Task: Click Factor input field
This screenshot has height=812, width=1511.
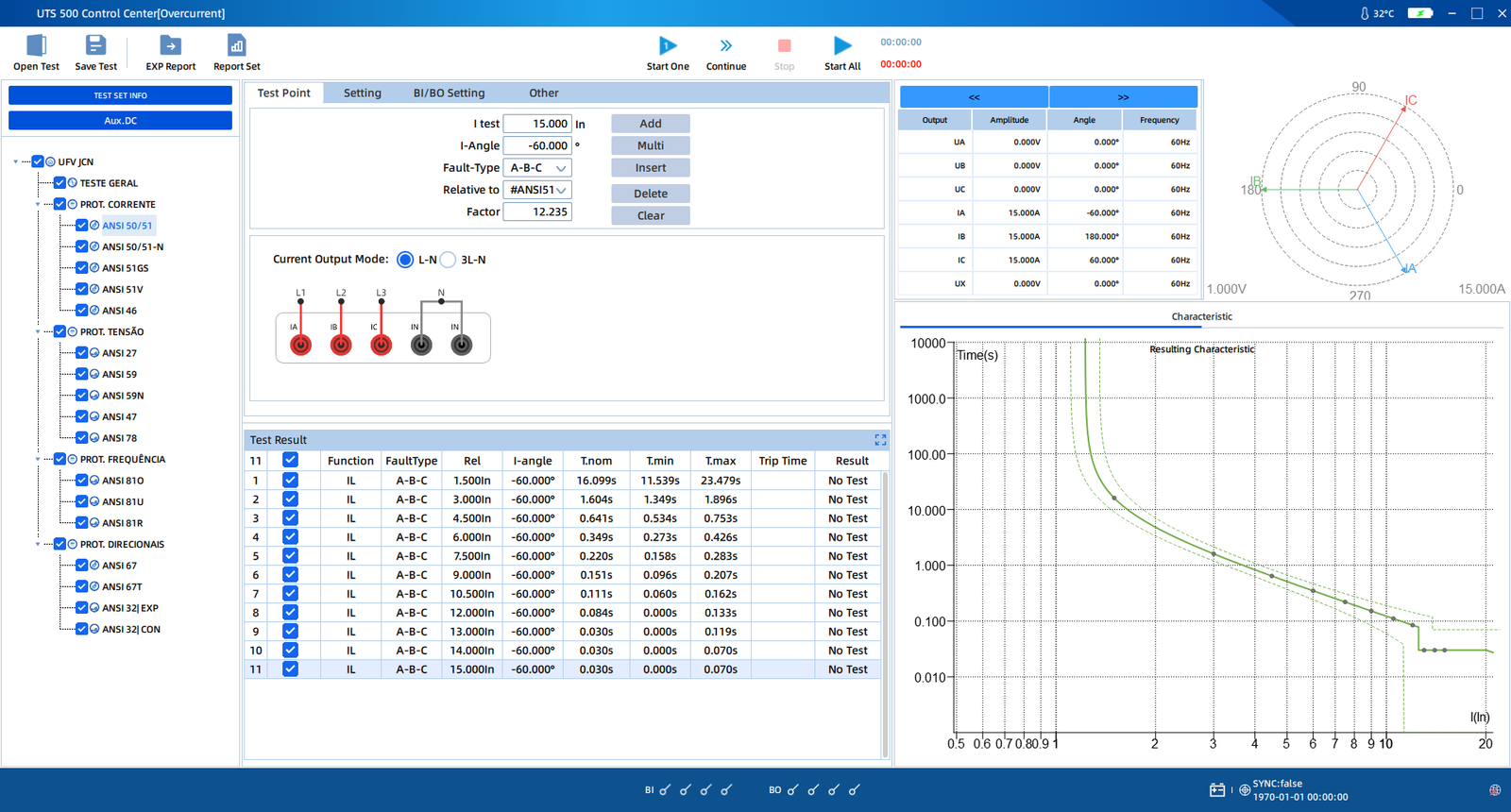Action: [537, 211]
